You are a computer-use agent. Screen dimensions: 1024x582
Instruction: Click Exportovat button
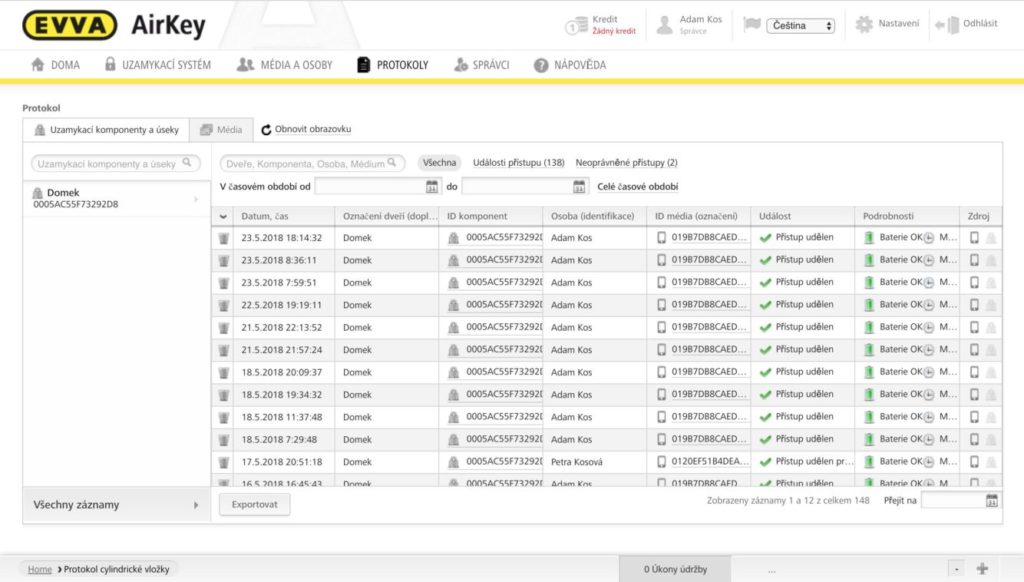(x=255, y=504)
